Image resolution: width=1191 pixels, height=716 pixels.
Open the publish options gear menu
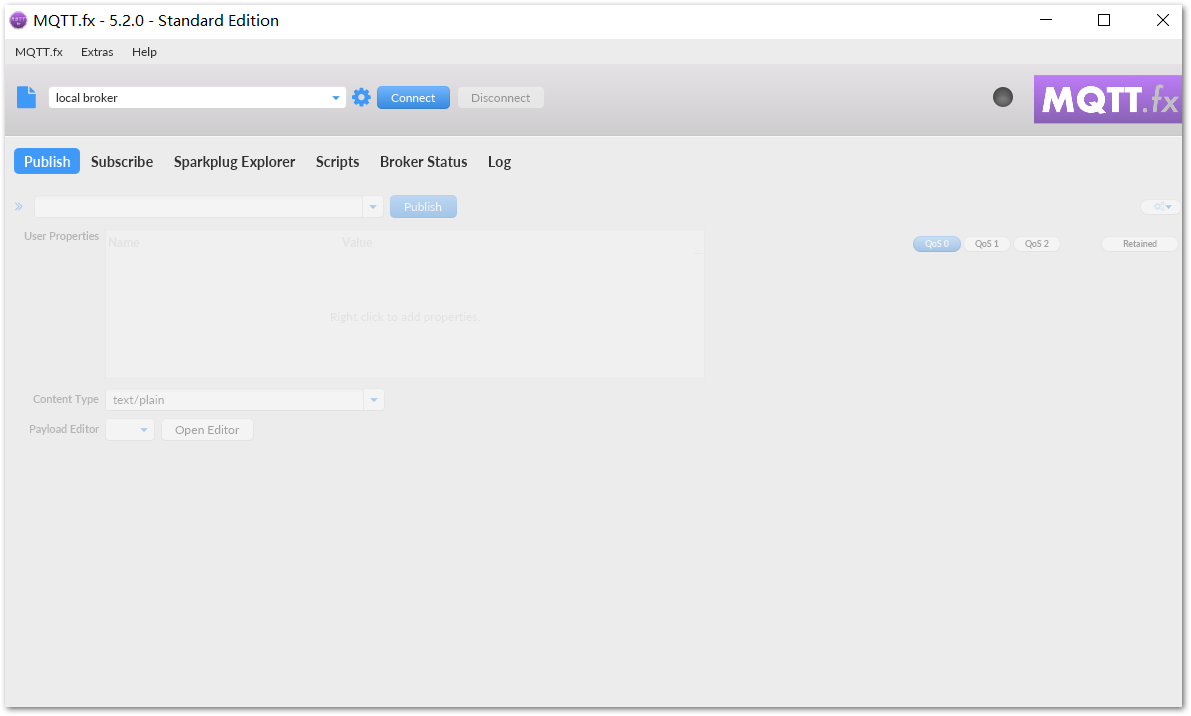click(1161, 207)
